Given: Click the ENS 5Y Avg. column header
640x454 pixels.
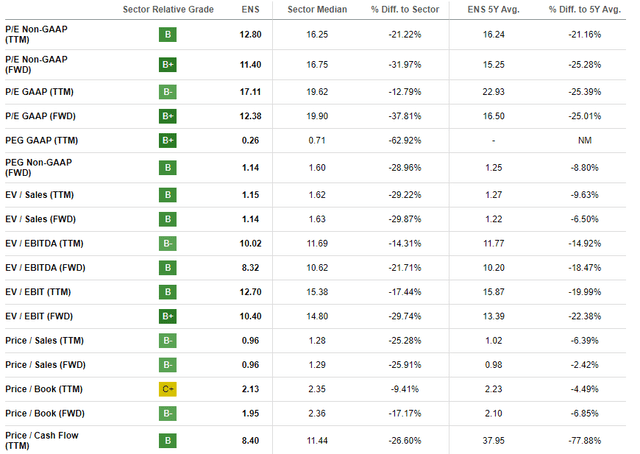Looking at the screenshot, I should 493,9.
